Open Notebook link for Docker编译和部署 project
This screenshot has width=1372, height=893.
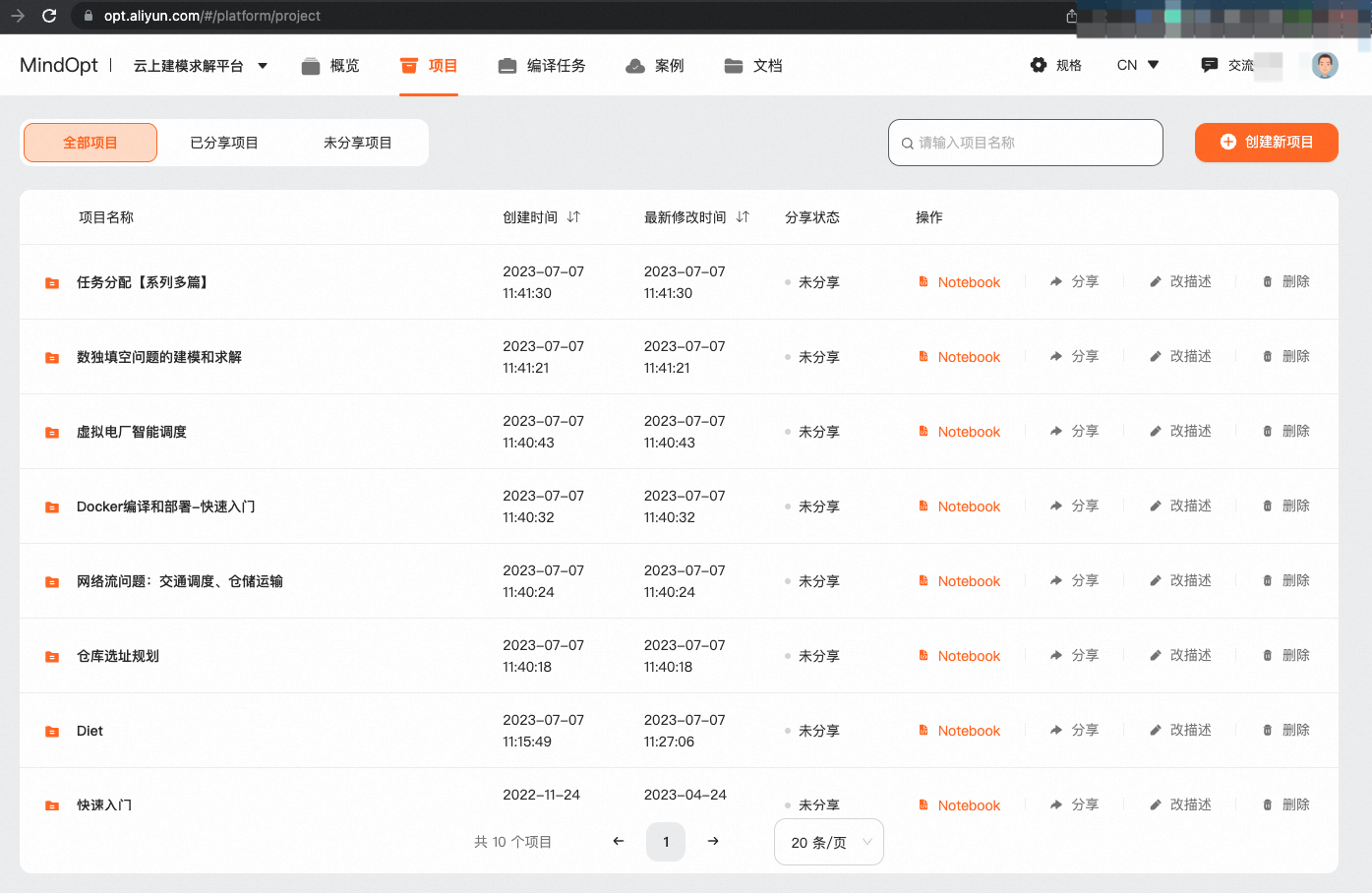(x=968, y=506)
